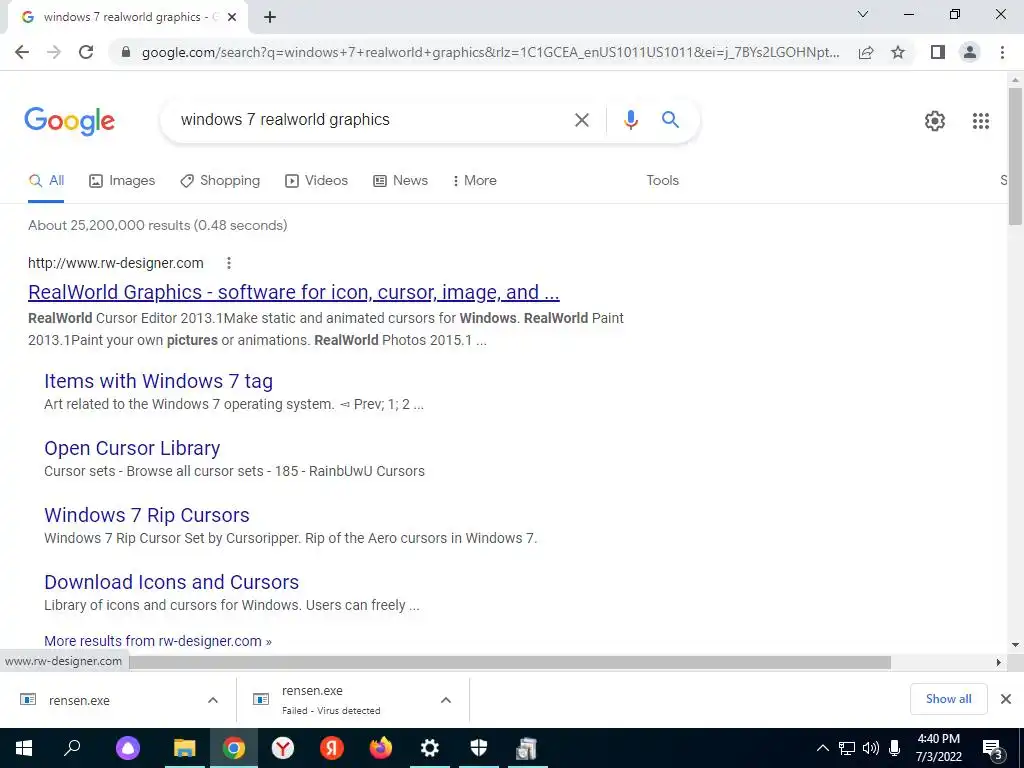Open Google settings gear

click(935, 121)
